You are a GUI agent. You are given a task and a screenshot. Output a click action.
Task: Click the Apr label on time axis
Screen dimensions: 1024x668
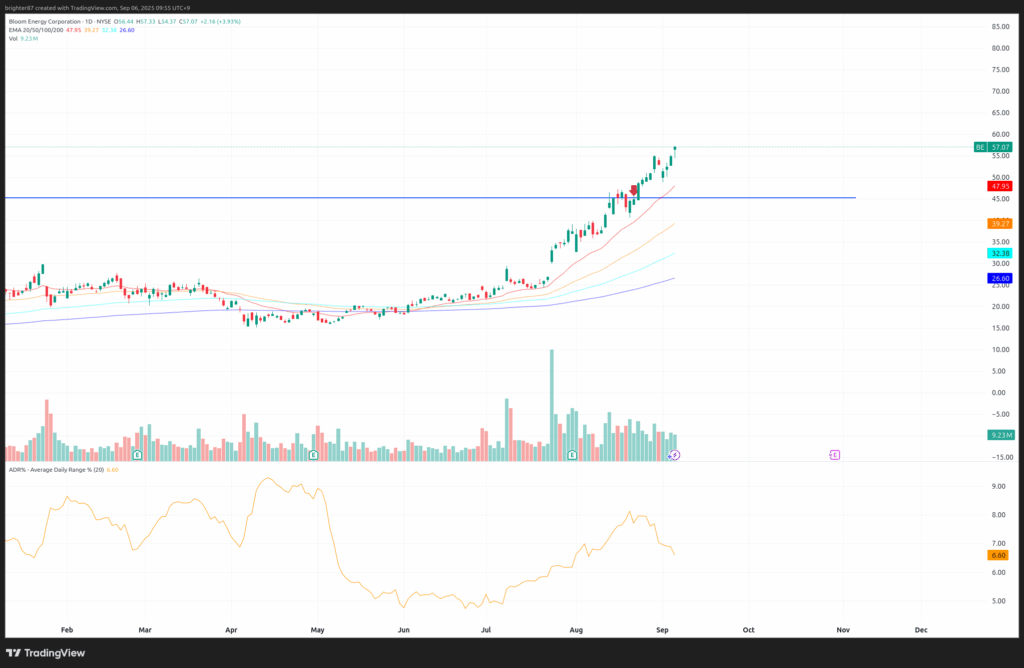pos(231,630)
